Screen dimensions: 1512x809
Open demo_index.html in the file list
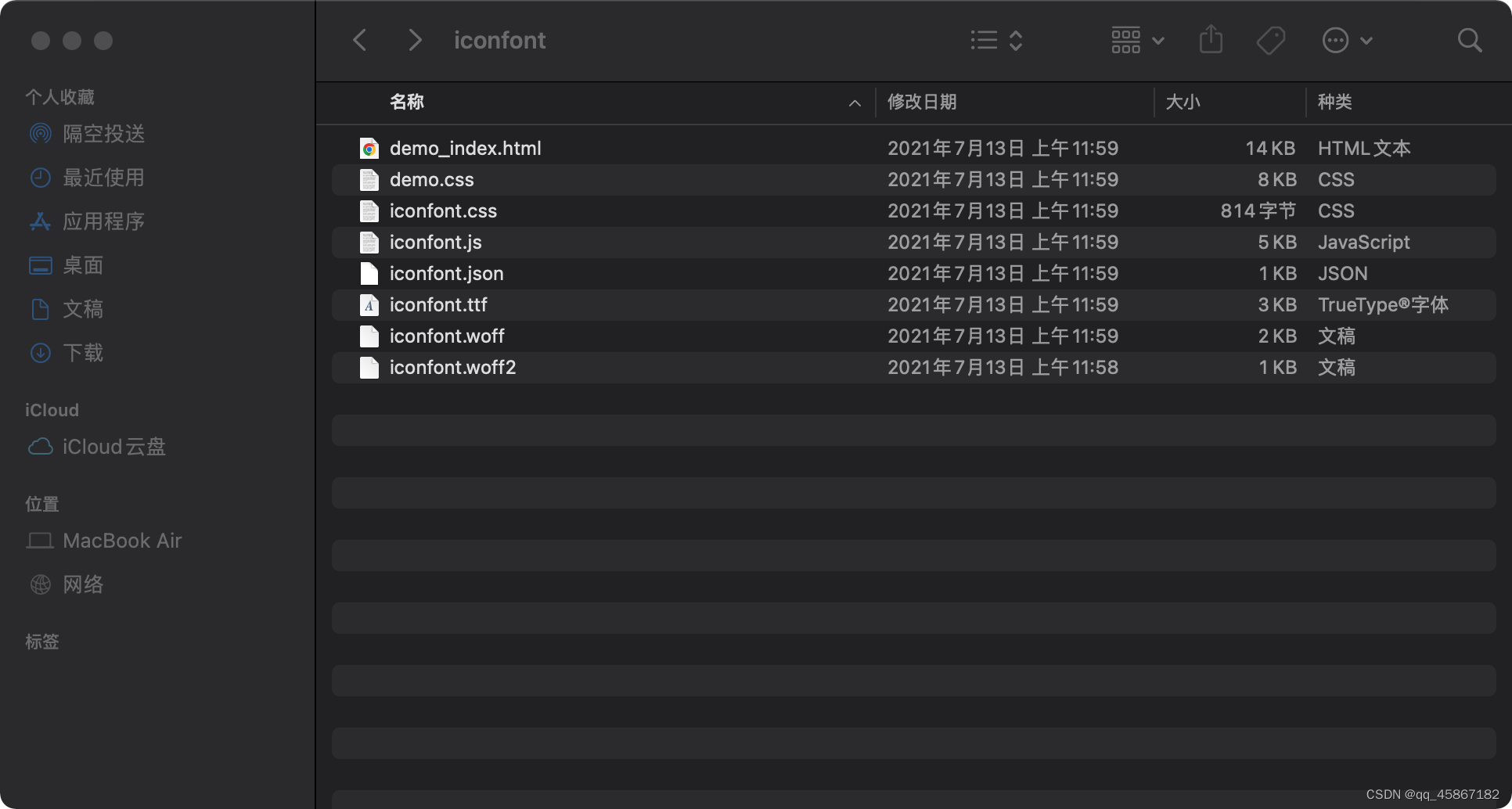coord(465,148)
